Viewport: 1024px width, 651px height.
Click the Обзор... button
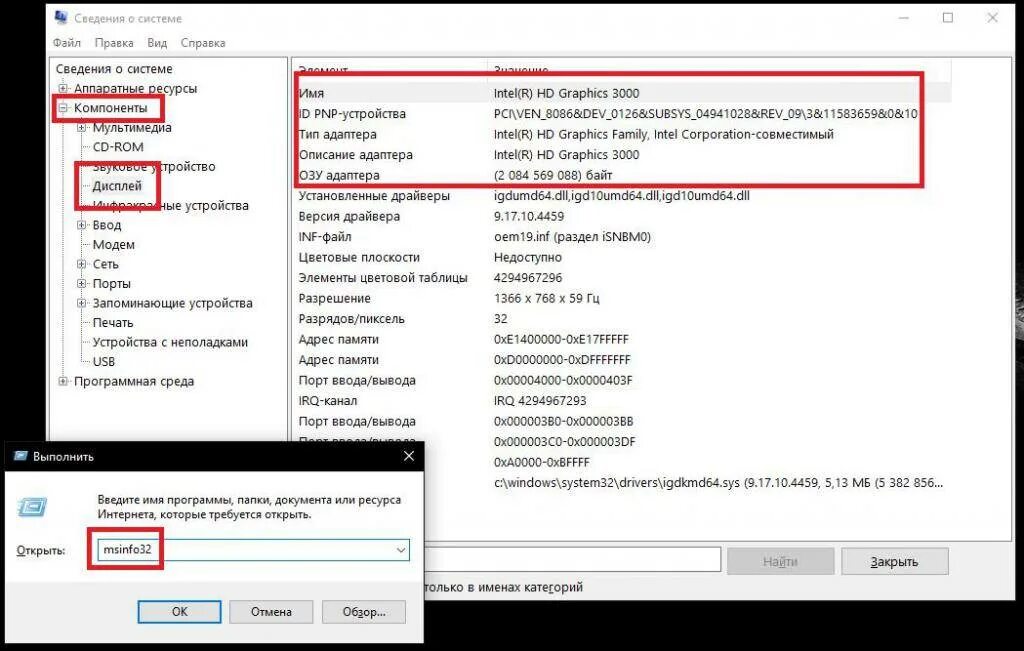pos(364,612)
